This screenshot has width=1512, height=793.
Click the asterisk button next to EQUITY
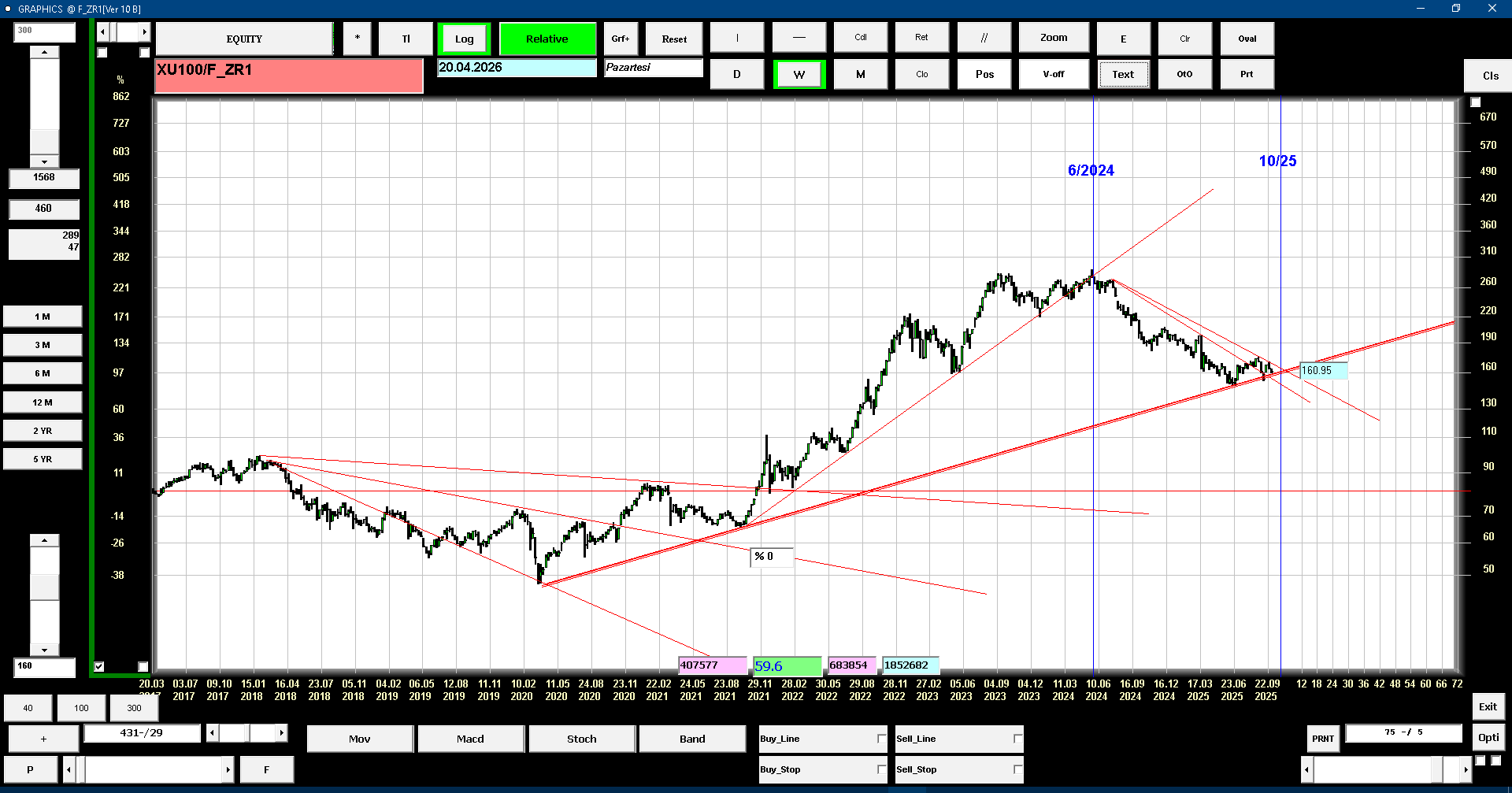click(x=357, y=39)
